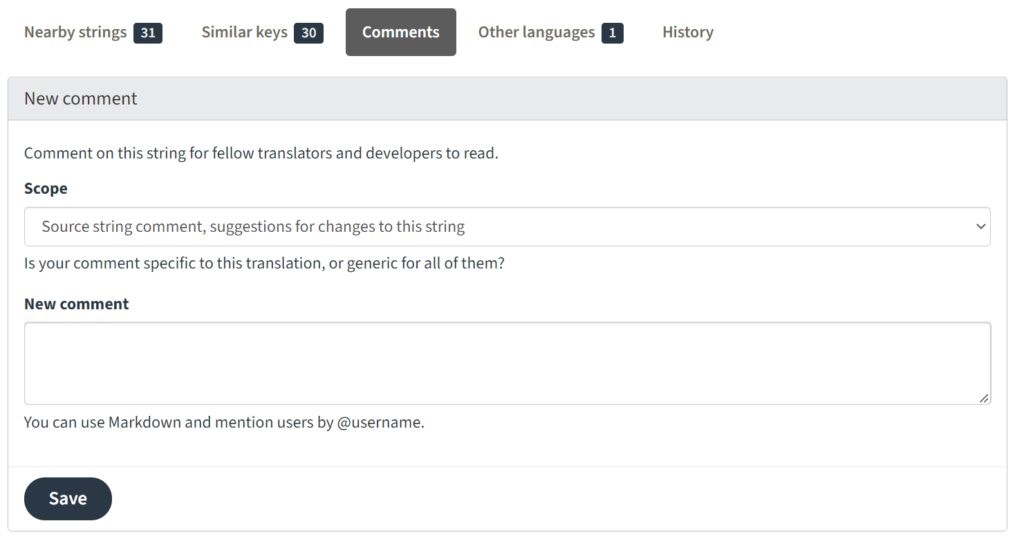Open the Scope dropdown
The height and width of the screenshot is (539, 1024).
[x=507, y=227]
